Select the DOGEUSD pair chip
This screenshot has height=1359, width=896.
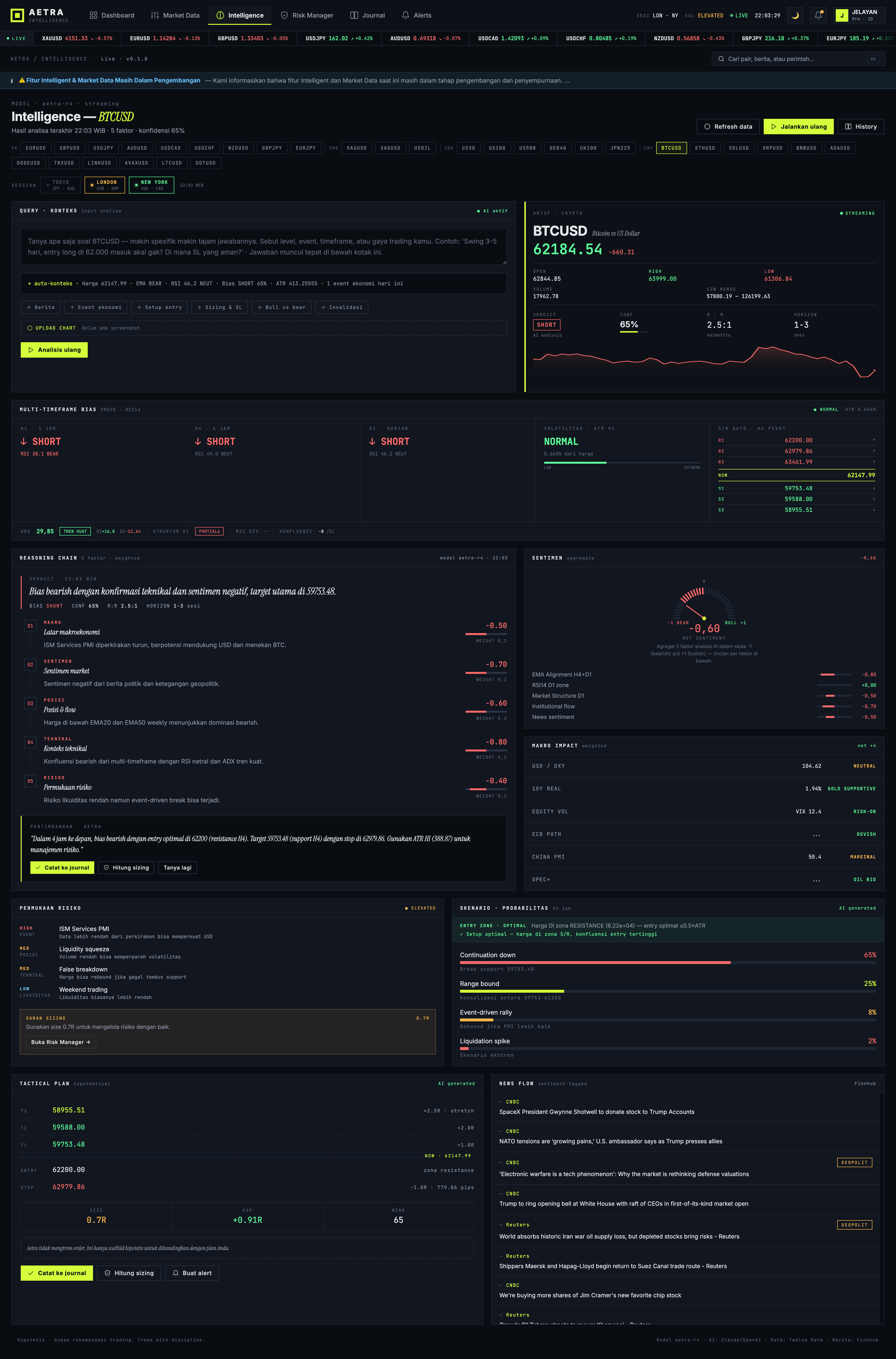point(29,163)
